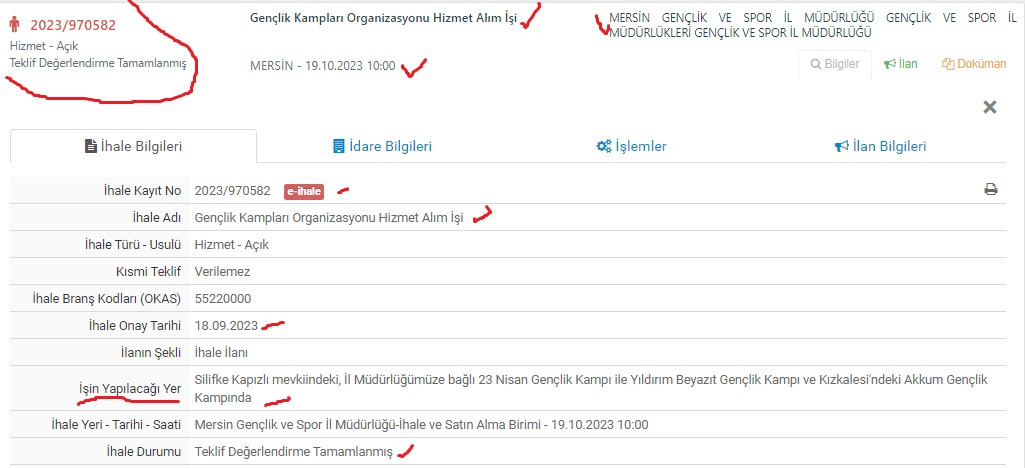
Task: Click the İhale Onay Tarihi label
Action: 135,326
